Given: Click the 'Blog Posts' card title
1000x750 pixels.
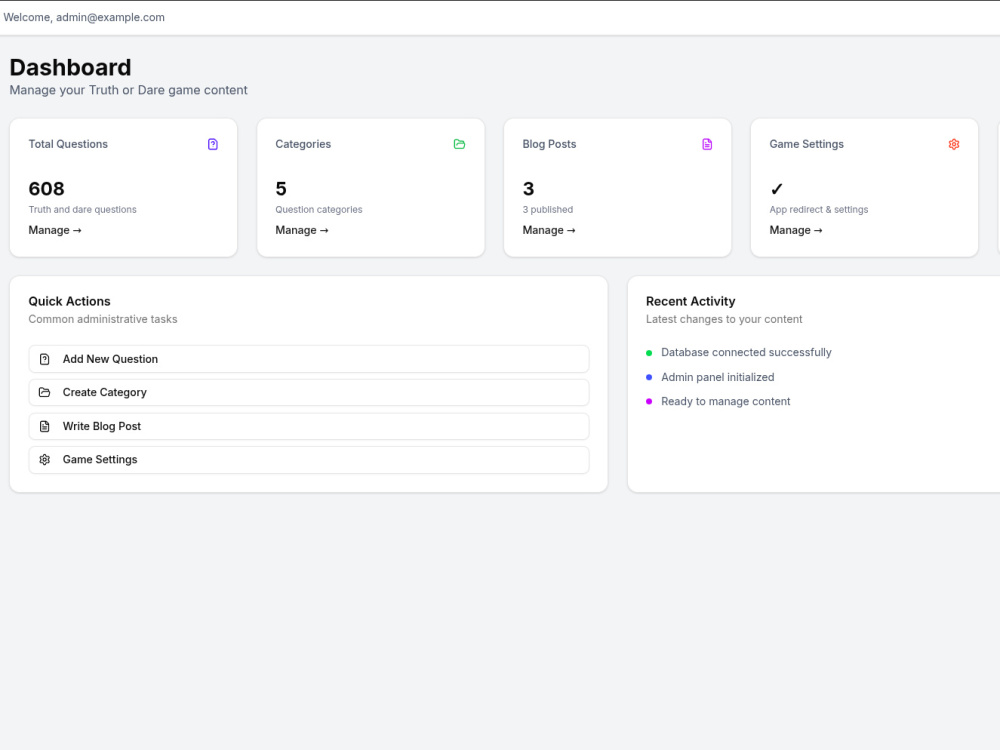Looking at the screenshot, I should pos(549,144).
